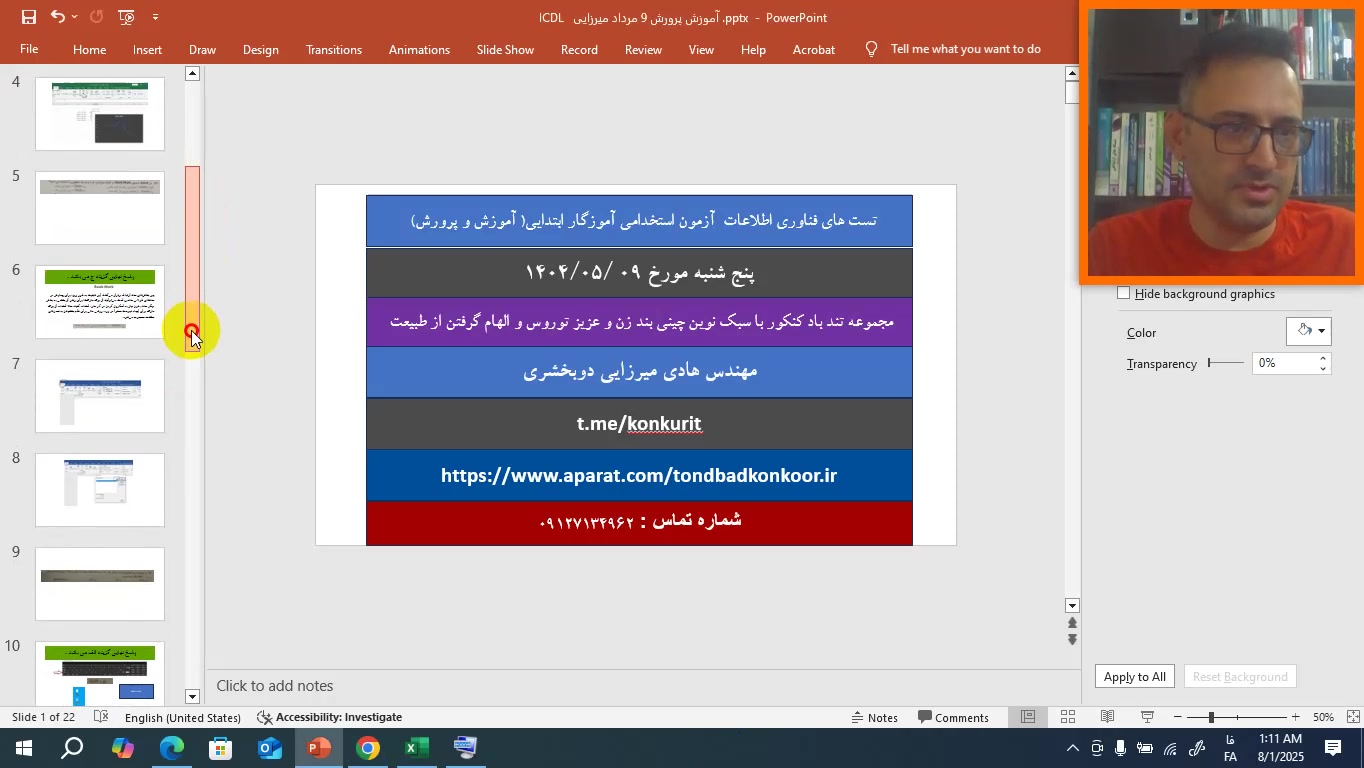This screenshot has height=768, width=1364.
Task: Click the slide editor scroll-up arrow
Action: [x=1072, y=73]
